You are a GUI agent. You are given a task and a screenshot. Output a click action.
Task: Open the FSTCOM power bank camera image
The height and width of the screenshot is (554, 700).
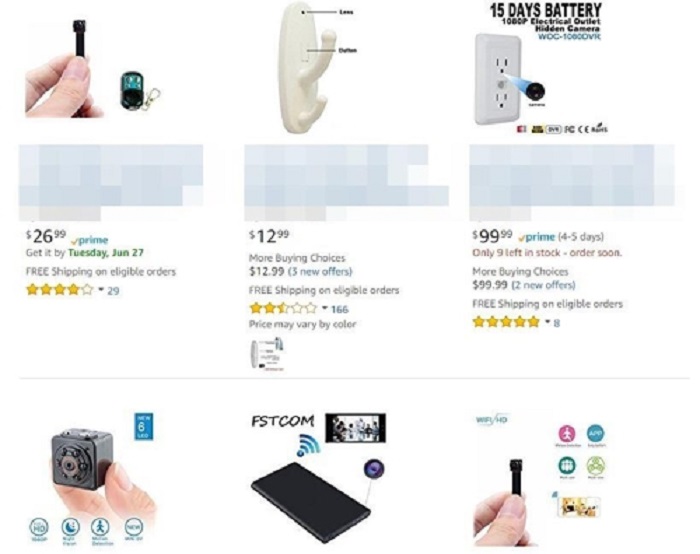[319, 478]
